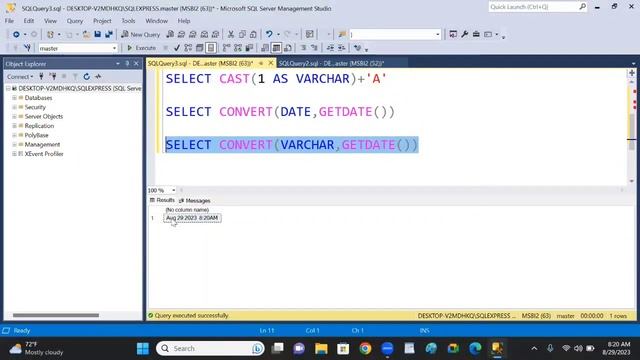This screenshot has width=640, height=360.
Task: Click the Open File folder icon
Action: pos(86,35)
